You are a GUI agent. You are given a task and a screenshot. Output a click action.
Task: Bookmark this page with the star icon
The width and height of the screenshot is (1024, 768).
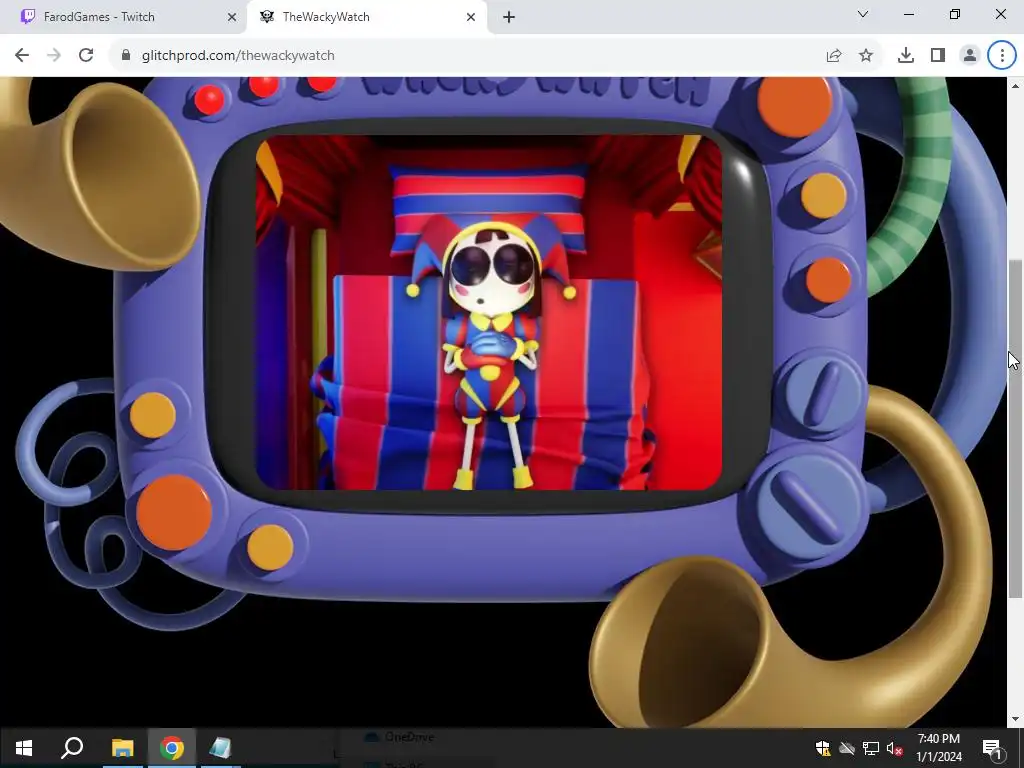866,56
